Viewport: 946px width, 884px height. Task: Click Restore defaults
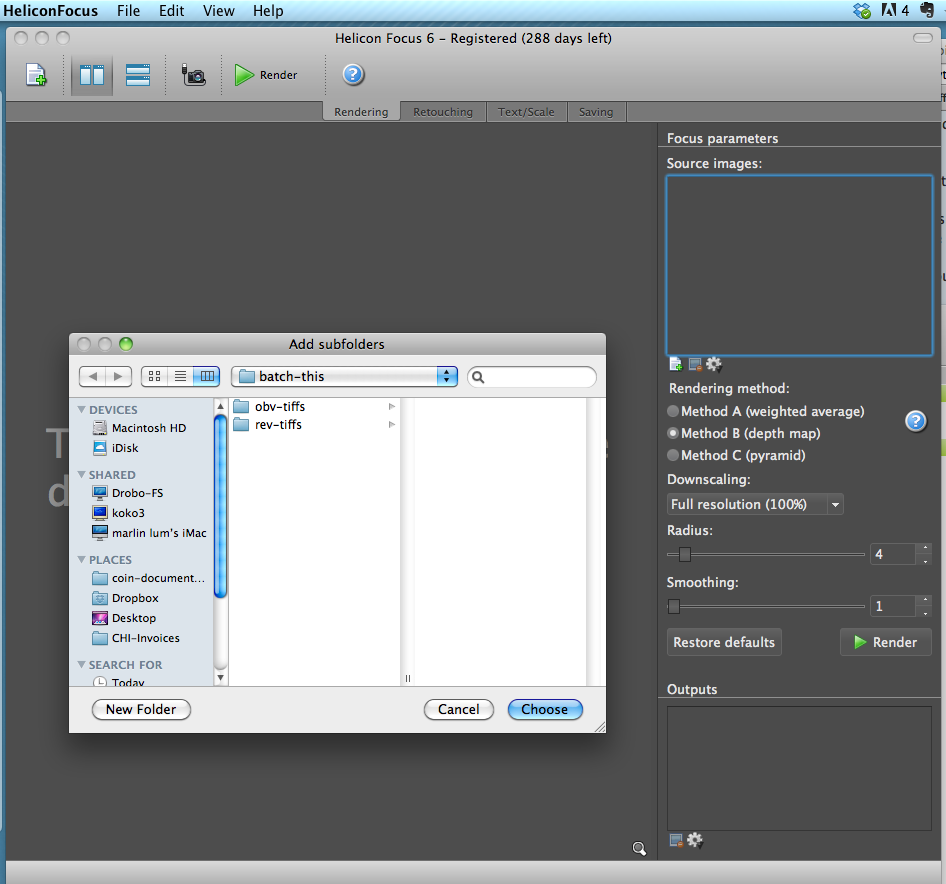[724, 642]
